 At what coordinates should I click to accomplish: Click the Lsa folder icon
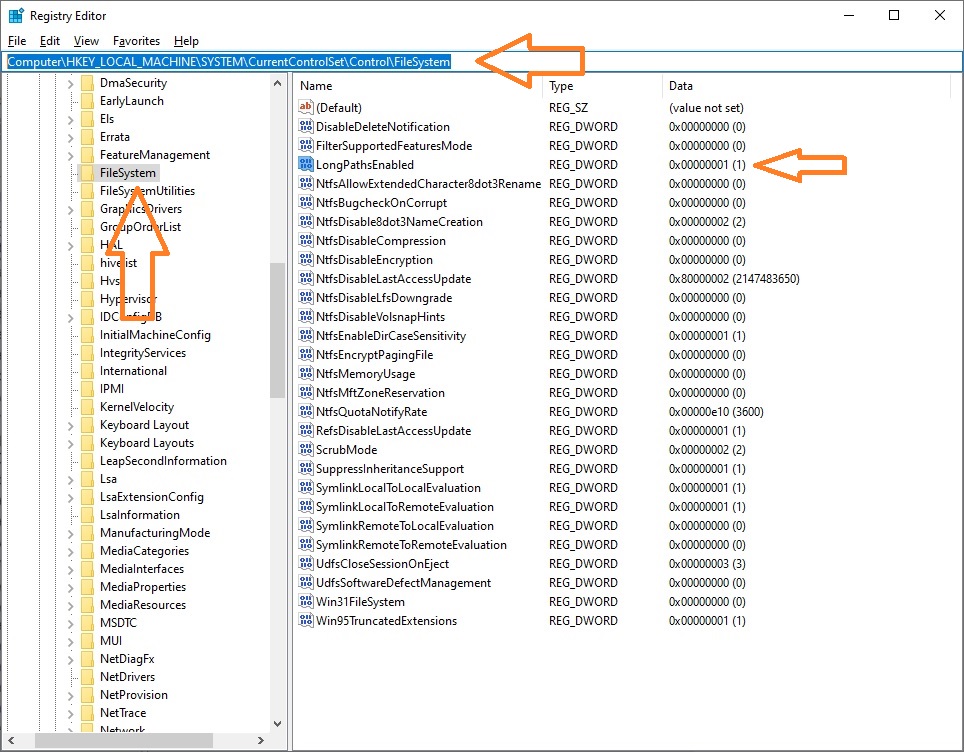[87, 479]
